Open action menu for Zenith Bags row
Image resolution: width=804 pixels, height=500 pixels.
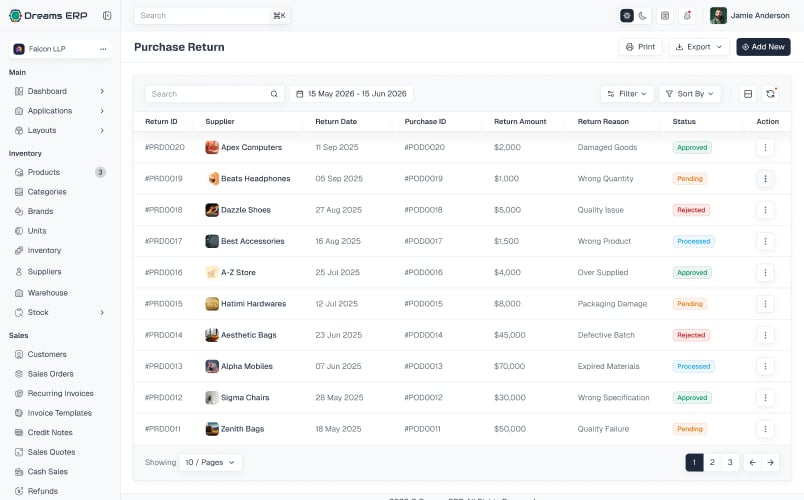coord(765,429)
